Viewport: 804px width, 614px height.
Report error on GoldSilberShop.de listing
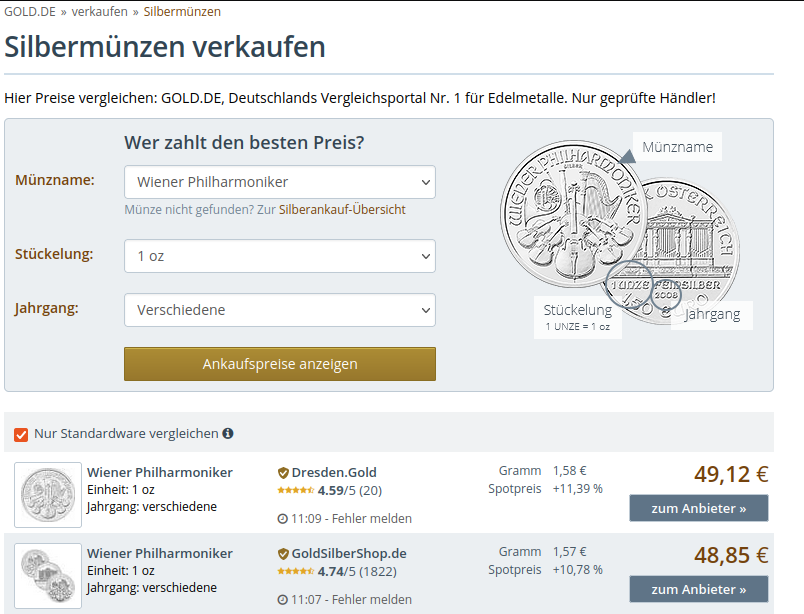(x=372, y=600)
